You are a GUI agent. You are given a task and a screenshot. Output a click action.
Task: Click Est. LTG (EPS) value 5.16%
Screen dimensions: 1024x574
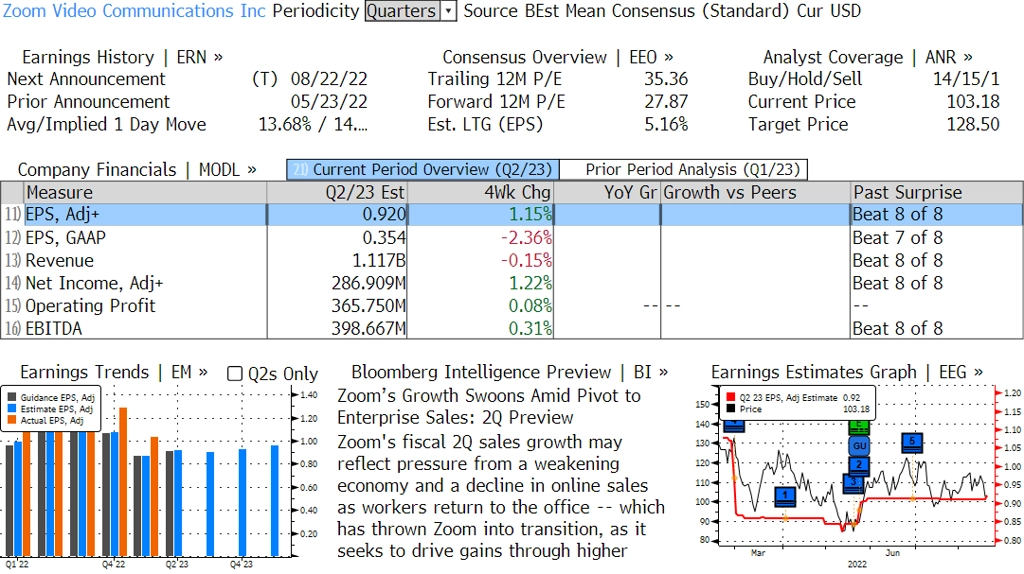point(666,125)
